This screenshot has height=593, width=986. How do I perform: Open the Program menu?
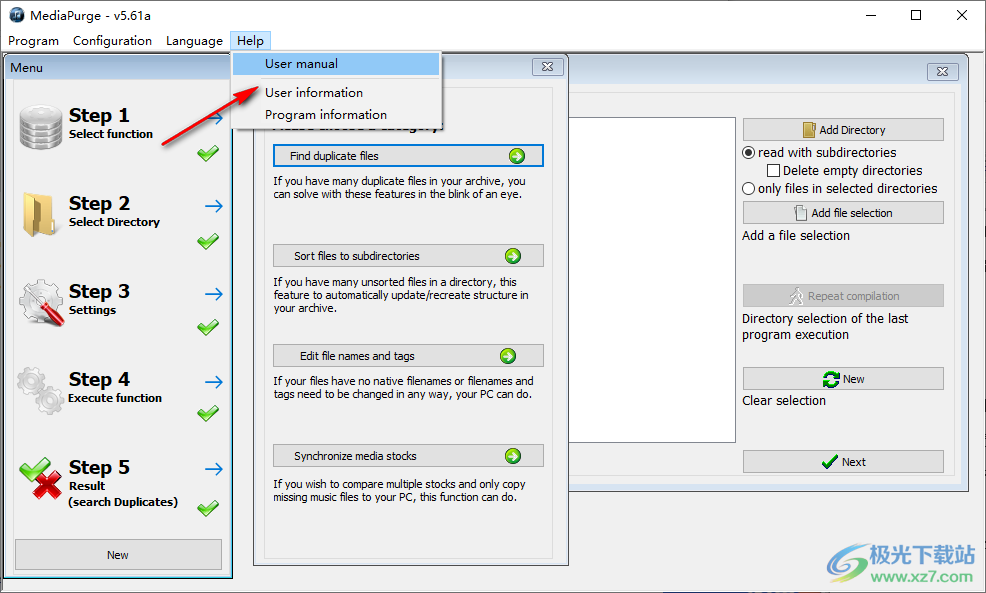[x=33, y=41]
